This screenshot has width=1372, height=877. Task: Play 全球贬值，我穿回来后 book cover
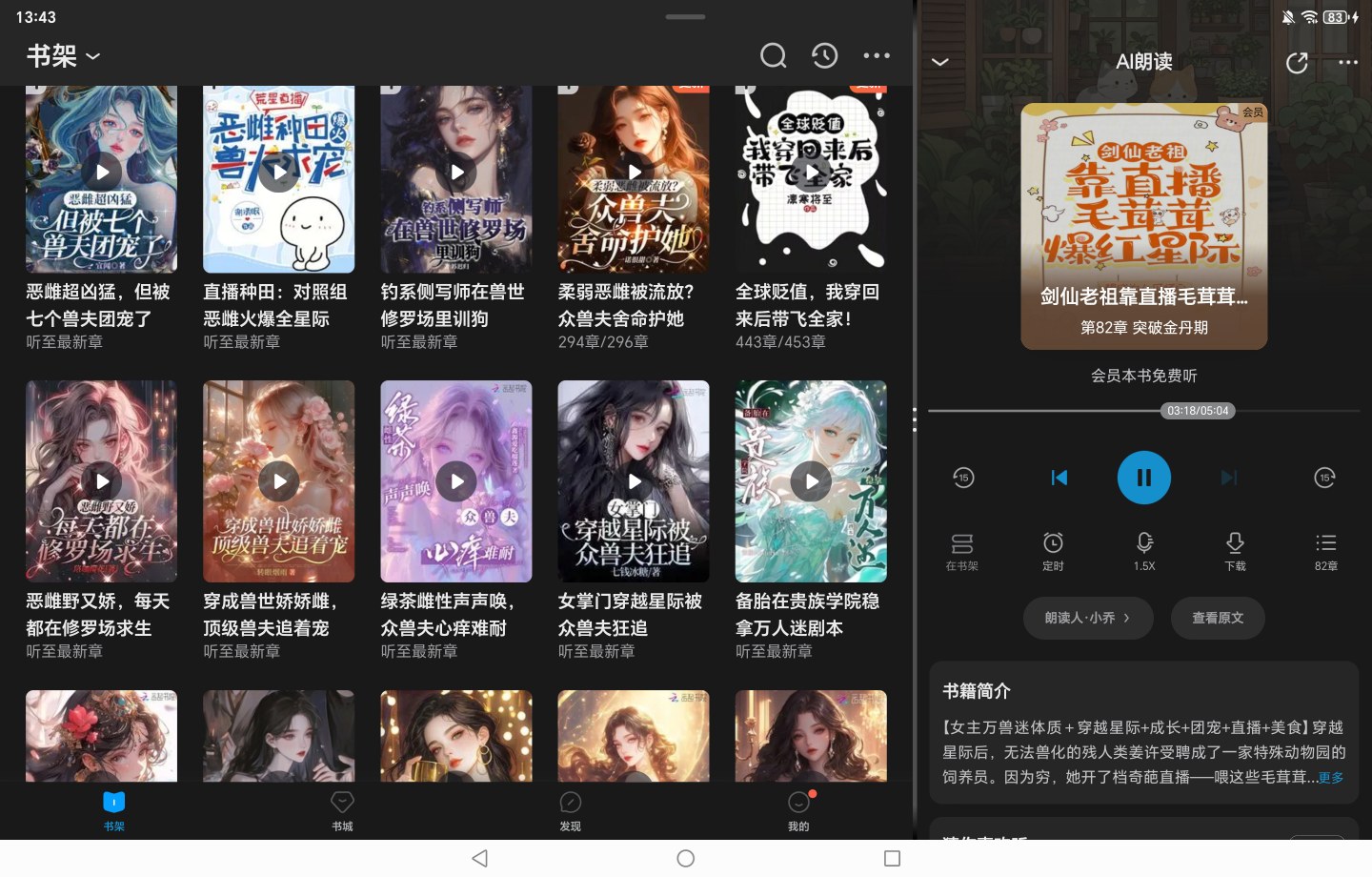[811, 173]
